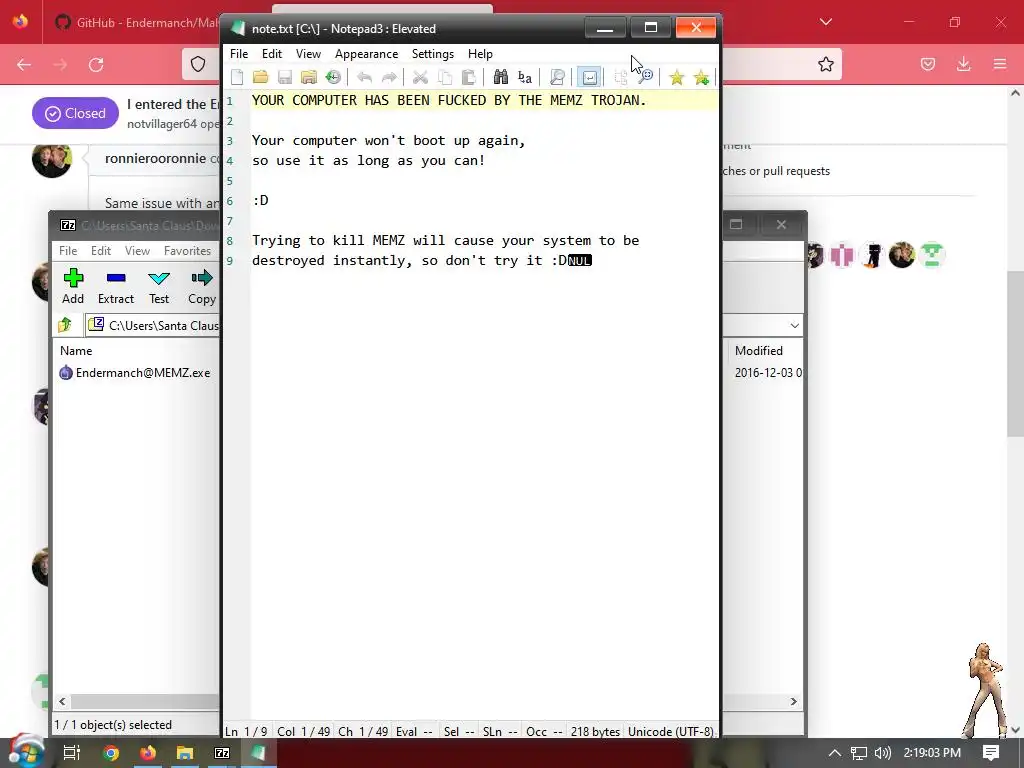Expand the Firefox list all tabs chevron
1024x768 pixels.
[825, 22]
